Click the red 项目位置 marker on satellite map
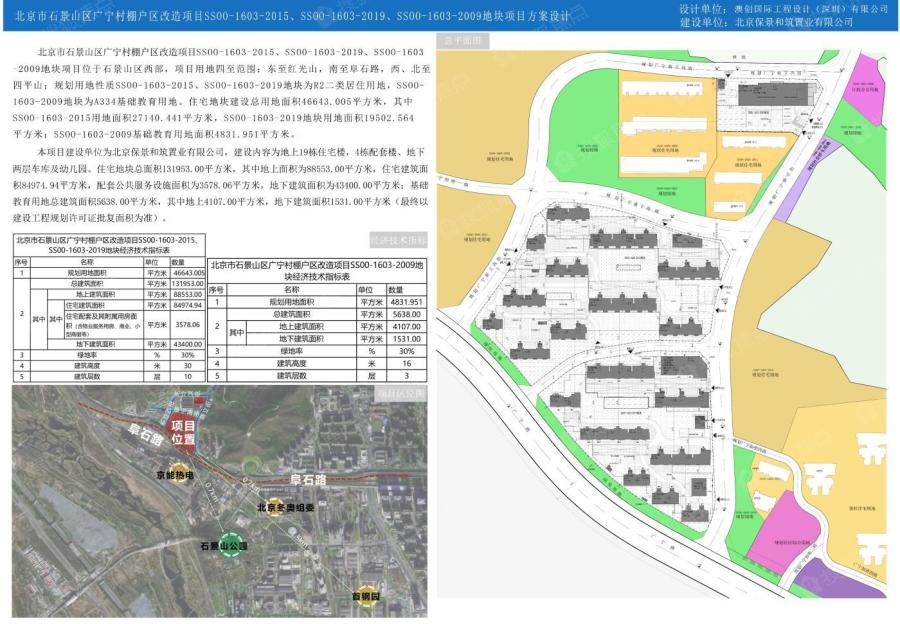 [183, 431]
